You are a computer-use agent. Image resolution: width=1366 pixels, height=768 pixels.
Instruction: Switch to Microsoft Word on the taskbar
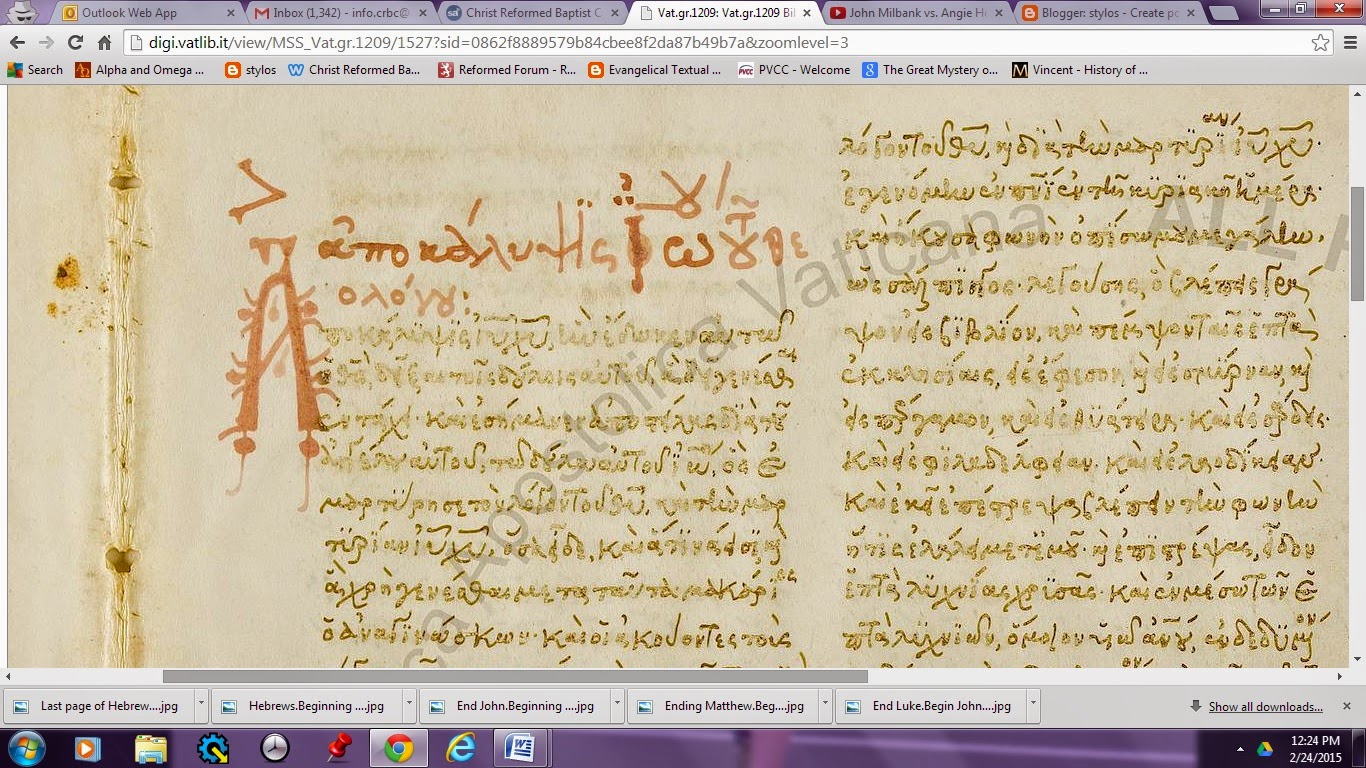[520, 748]
